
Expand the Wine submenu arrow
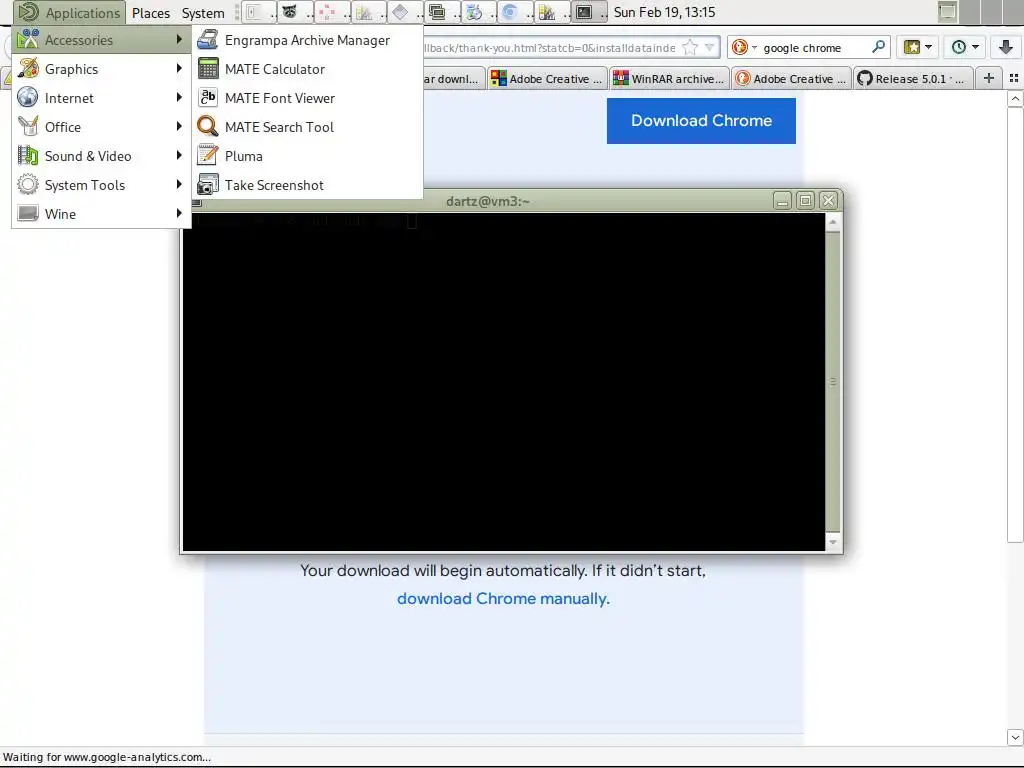pyautogui.click(x=179, y=214)
